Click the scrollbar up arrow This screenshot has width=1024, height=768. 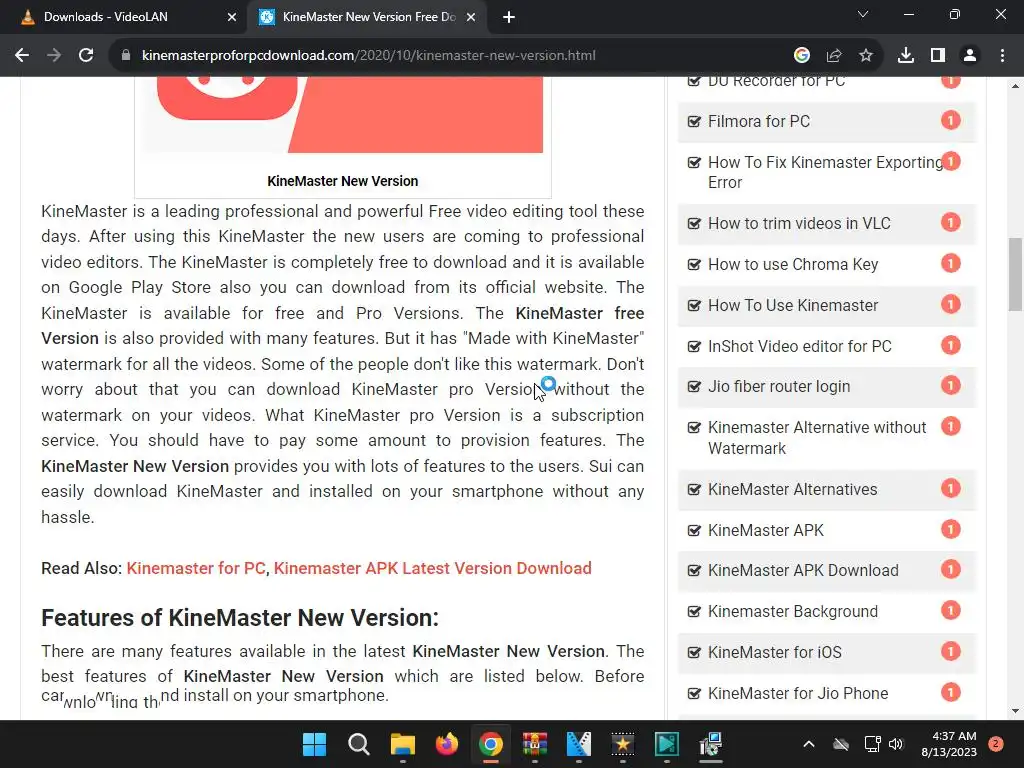[1015, 86]
